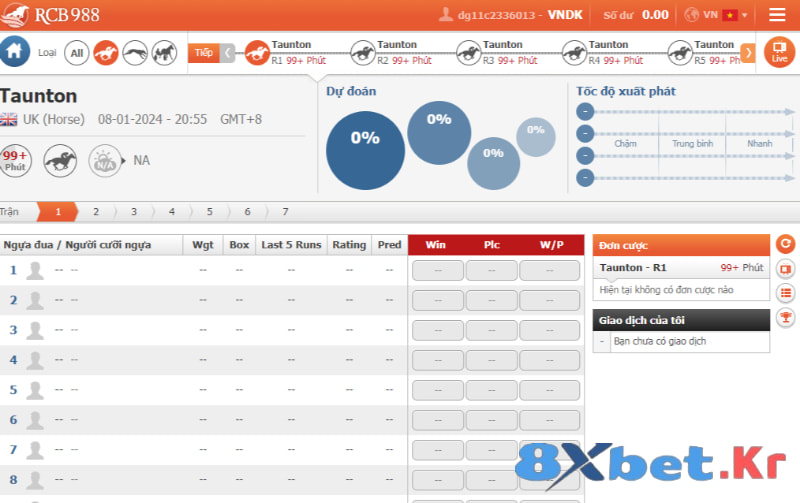Click the Home icon button
The height and width of the screenshot is (503, 800).
click(14, 51)
